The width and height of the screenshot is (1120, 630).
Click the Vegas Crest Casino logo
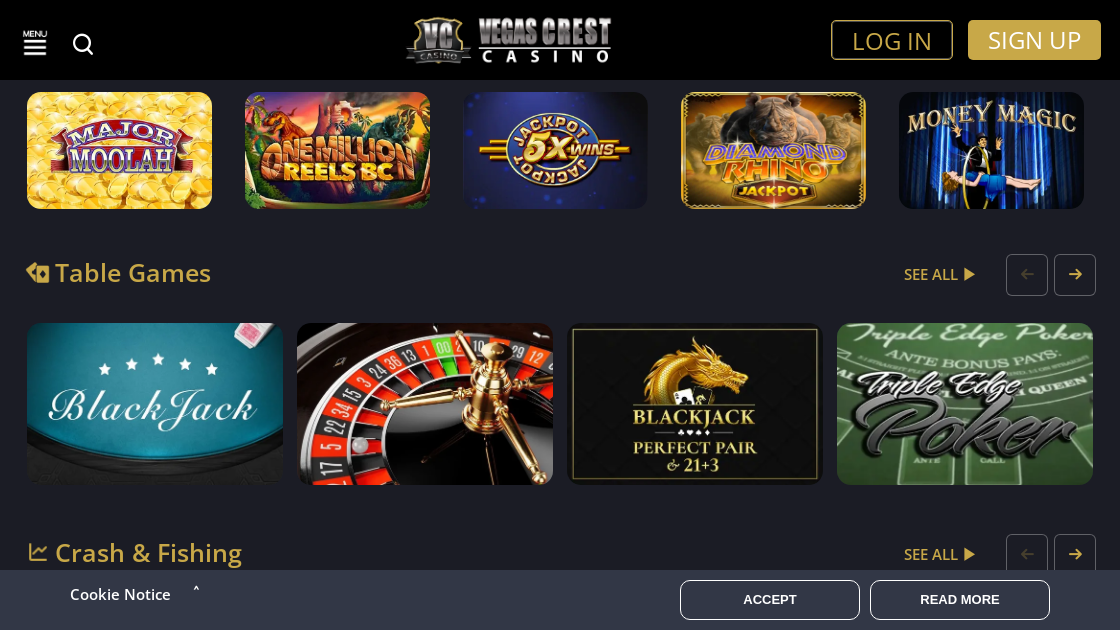click(x=509, y=40)
